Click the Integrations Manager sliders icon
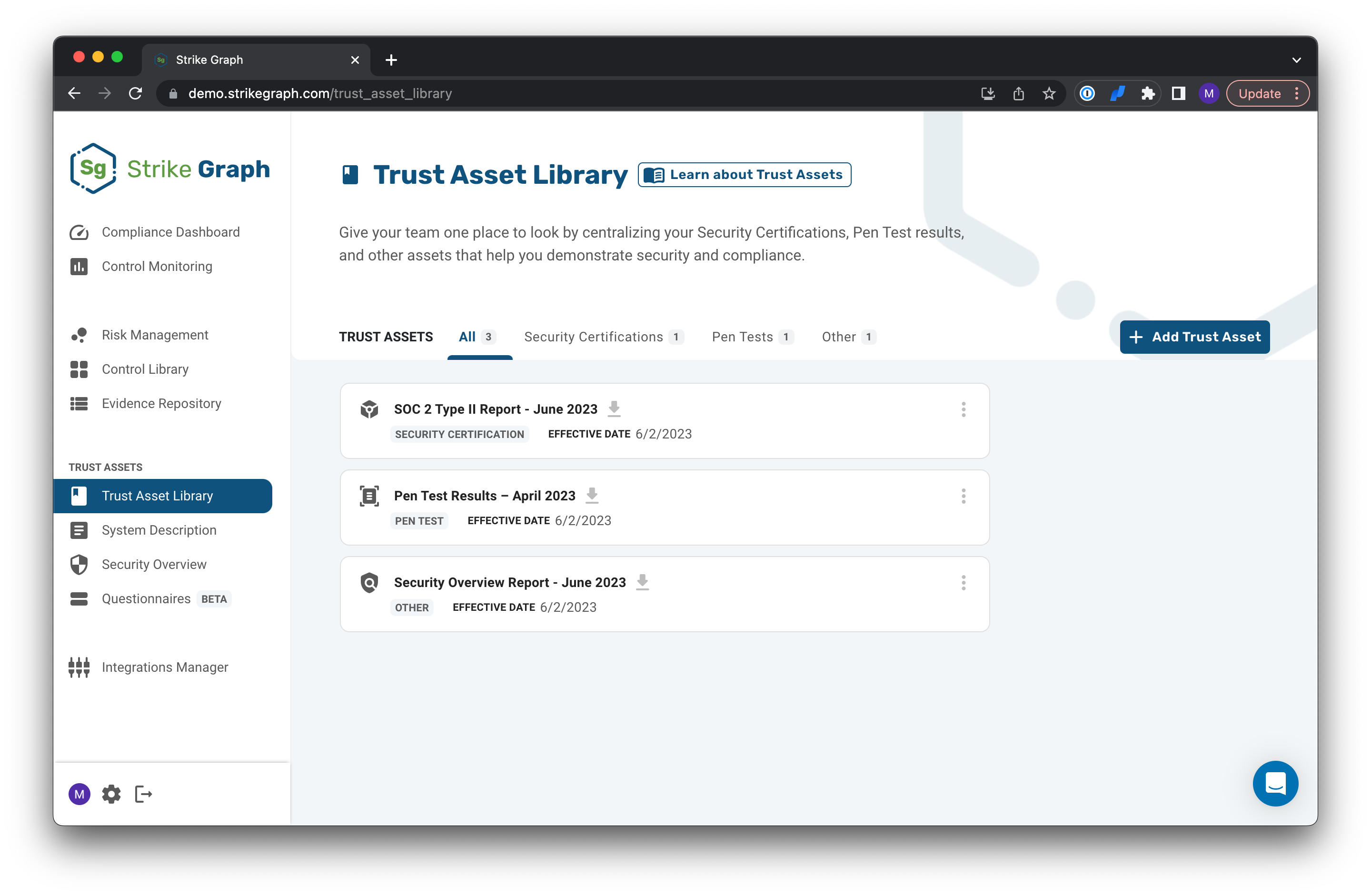The height and width of the screenshot is (896, 1371). click(x=79, y=667)
